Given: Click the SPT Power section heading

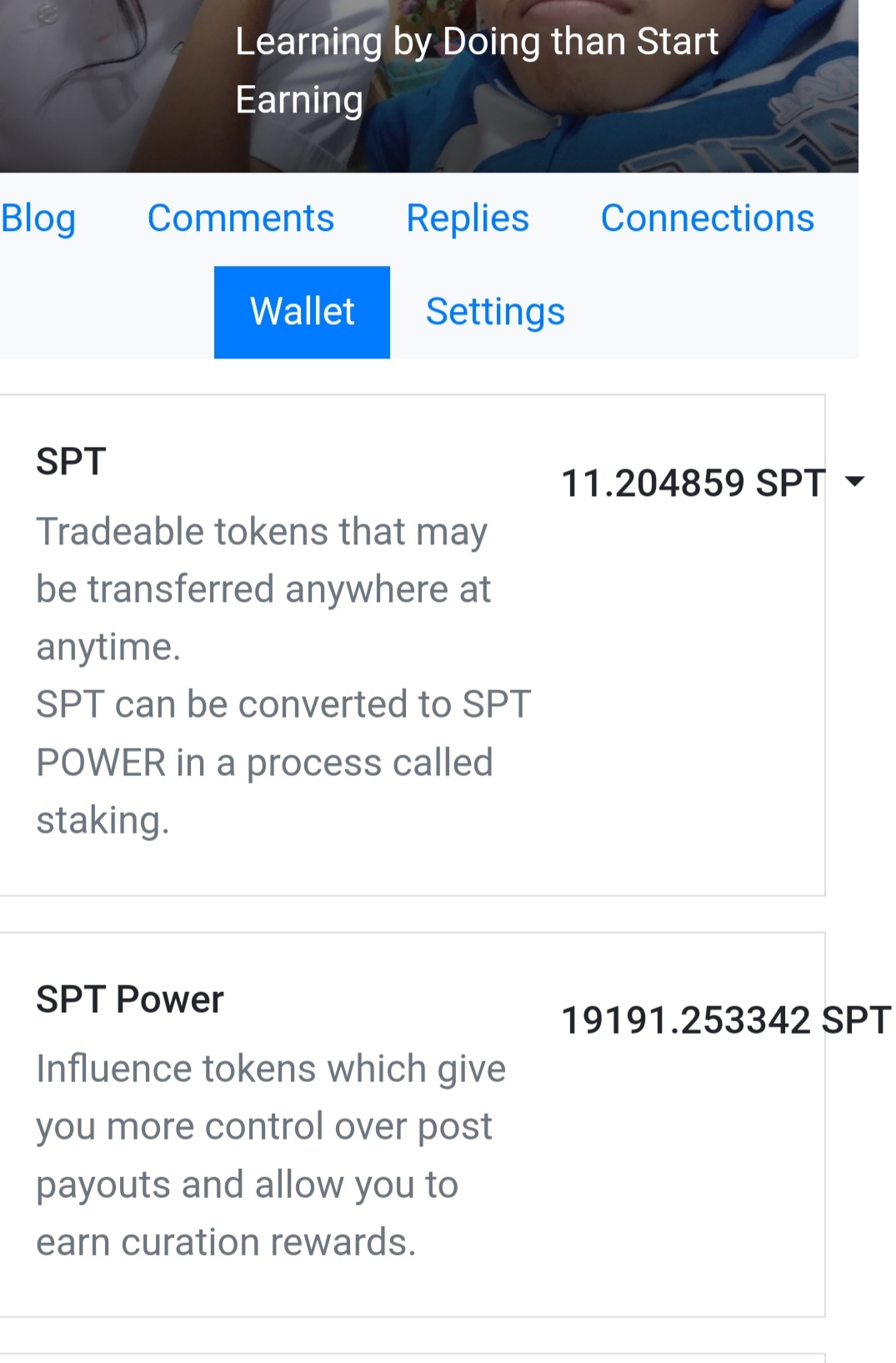Looking at the screenshot, I should pos(130,1000).
